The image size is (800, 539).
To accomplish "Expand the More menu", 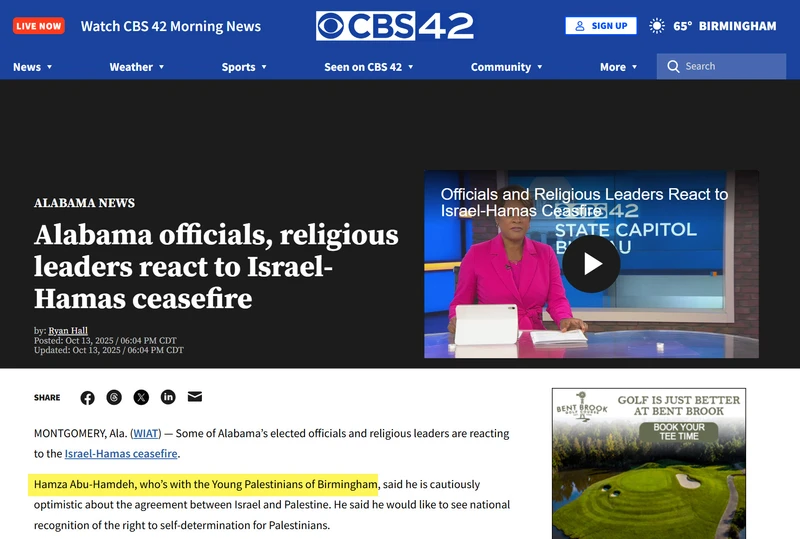I will coord(618,67).
